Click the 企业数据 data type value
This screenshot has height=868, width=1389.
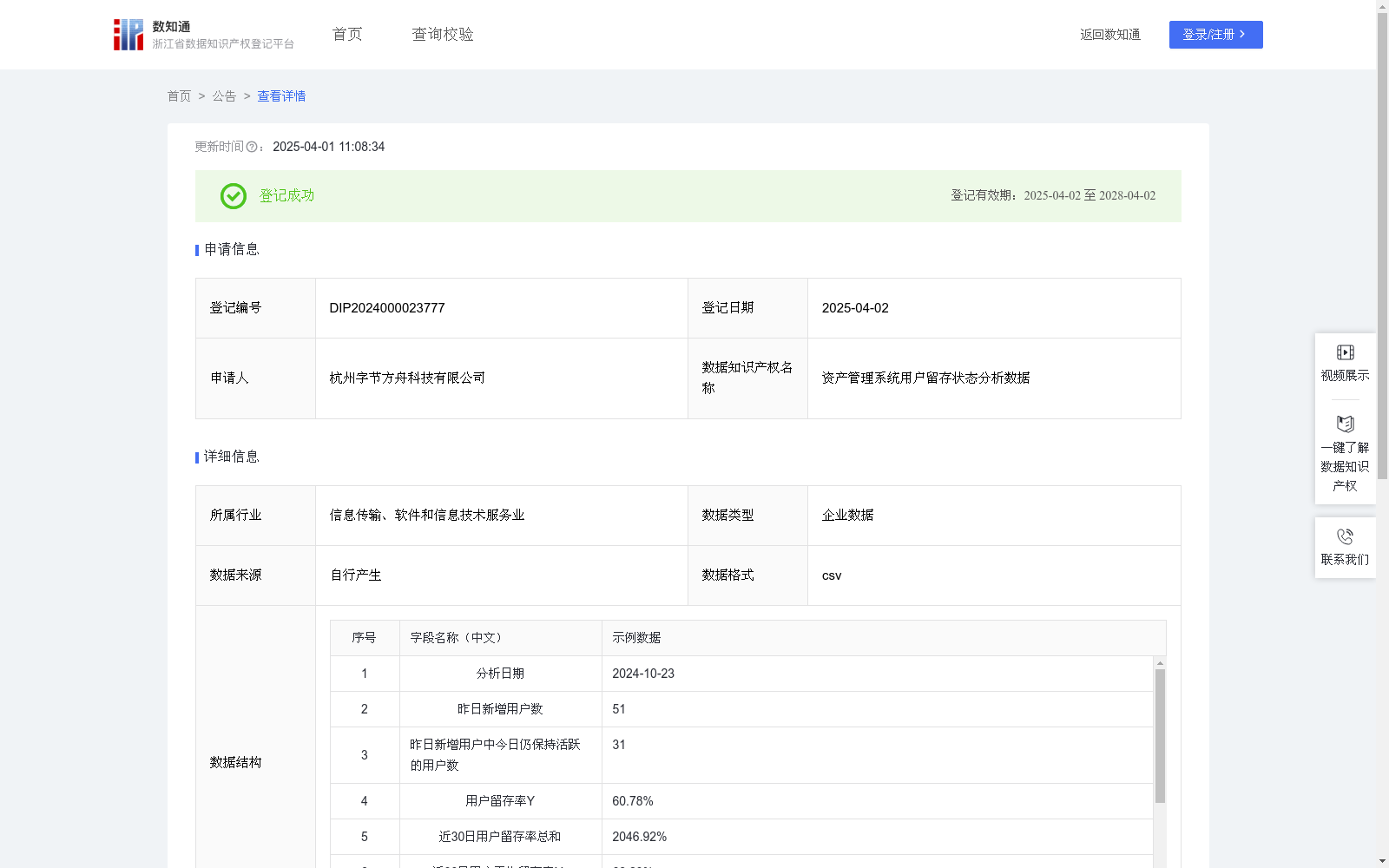tap(847, 516)
